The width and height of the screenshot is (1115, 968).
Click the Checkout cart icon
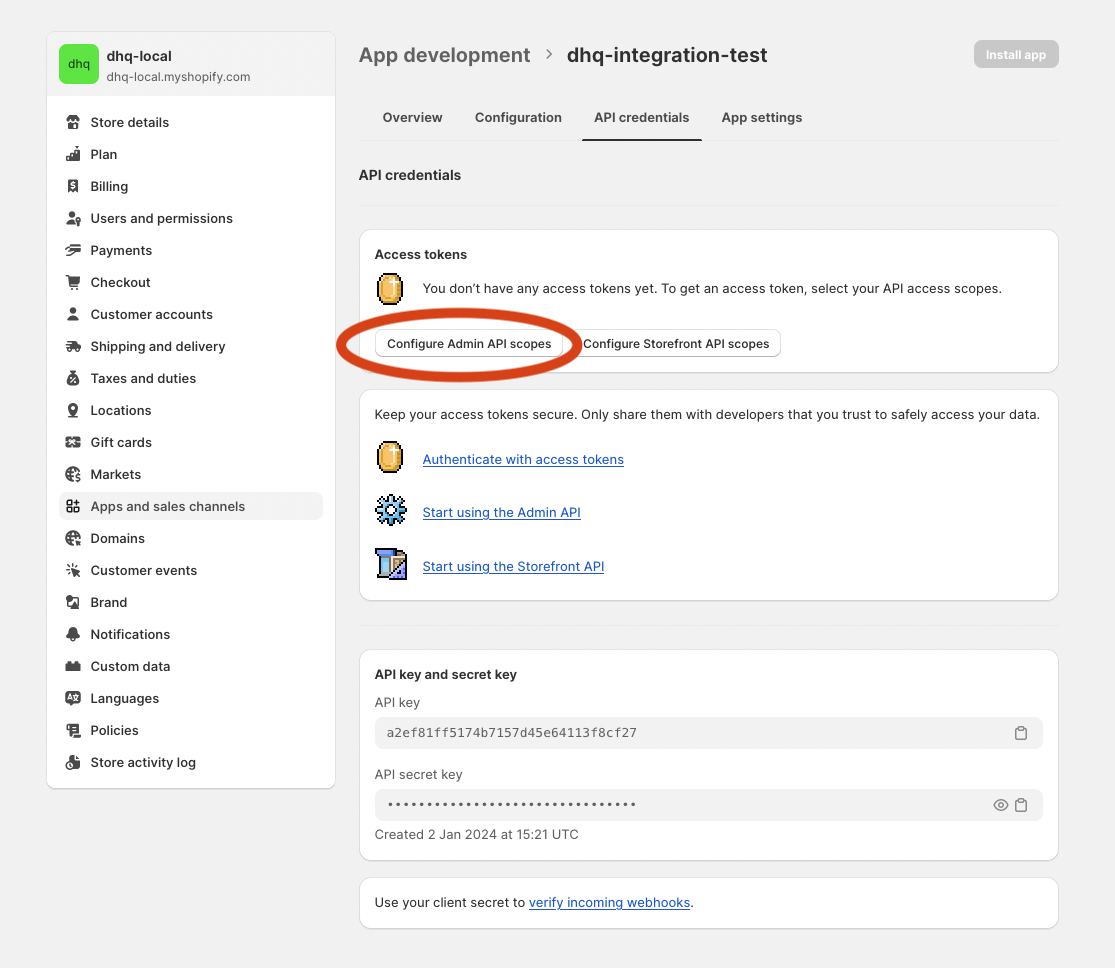point(73,282)
